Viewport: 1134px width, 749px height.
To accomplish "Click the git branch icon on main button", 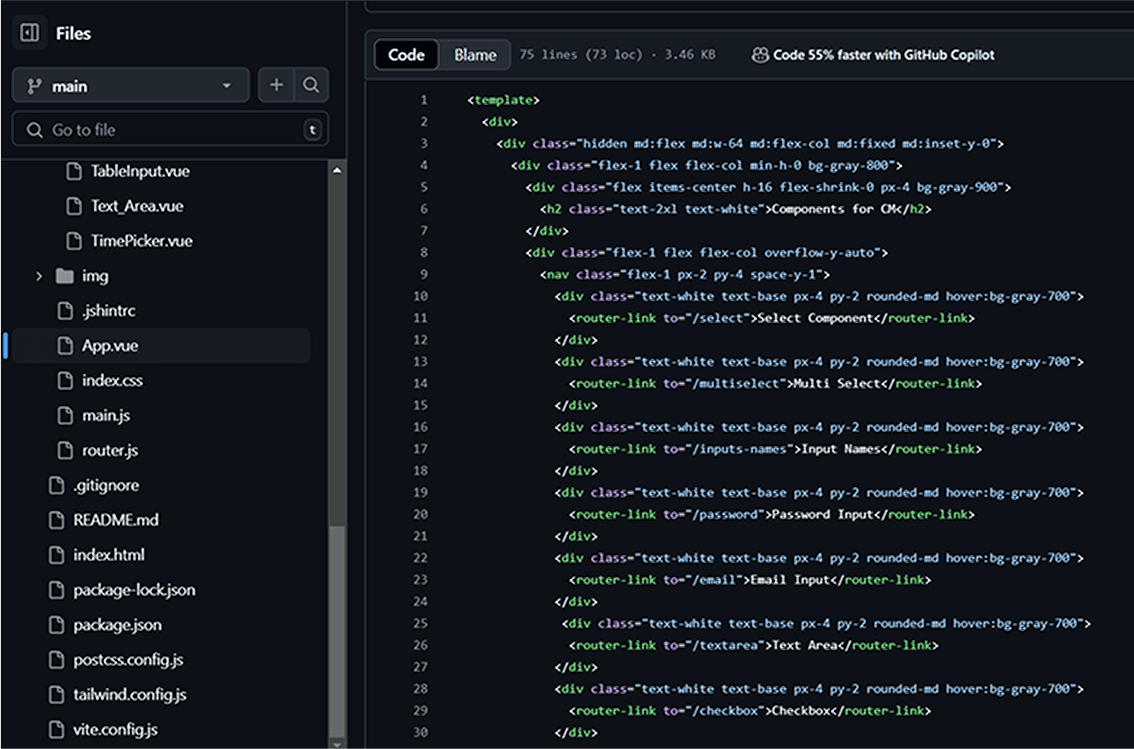I will [x=34, y=86].
